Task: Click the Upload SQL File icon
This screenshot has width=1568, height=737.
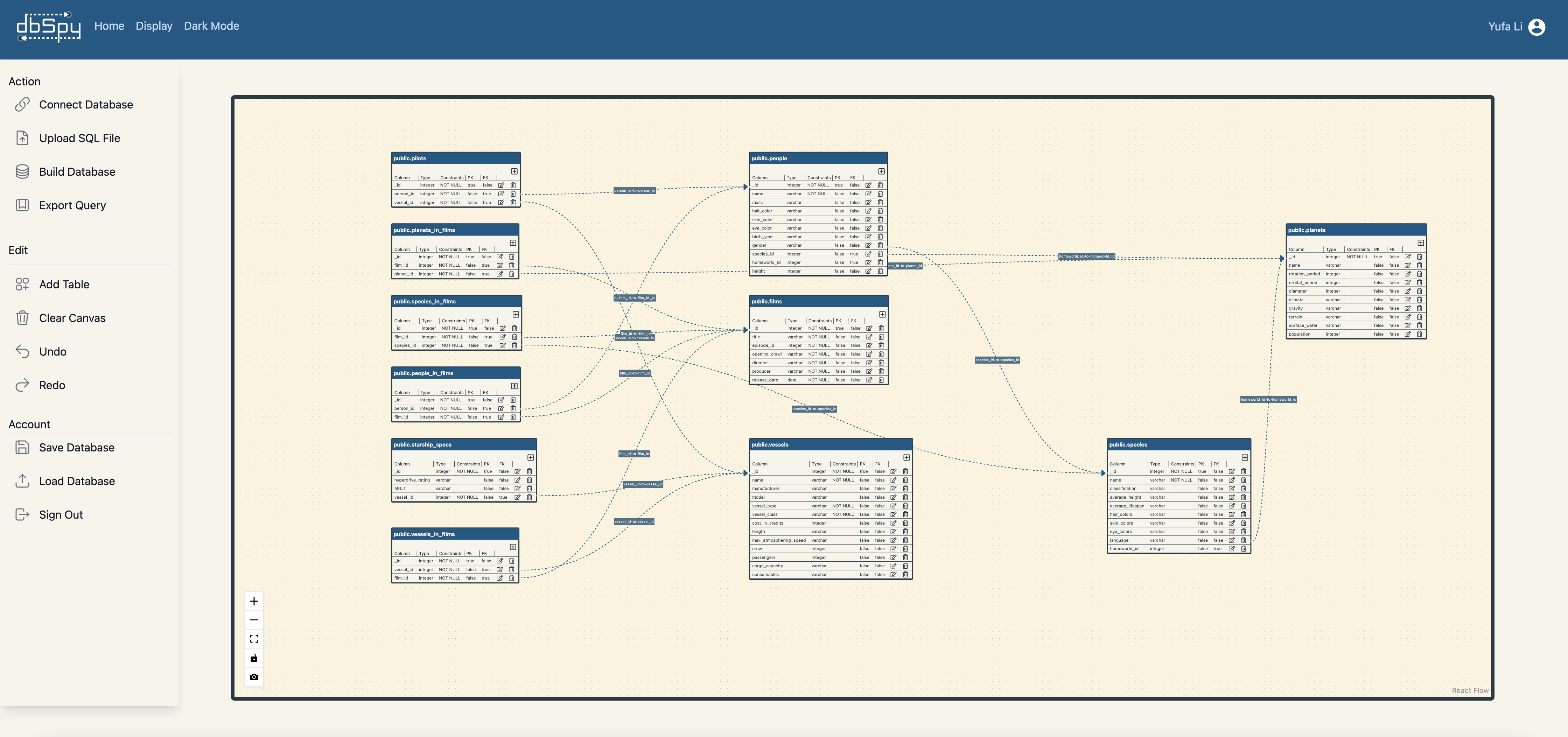Action: pos(22,138)
